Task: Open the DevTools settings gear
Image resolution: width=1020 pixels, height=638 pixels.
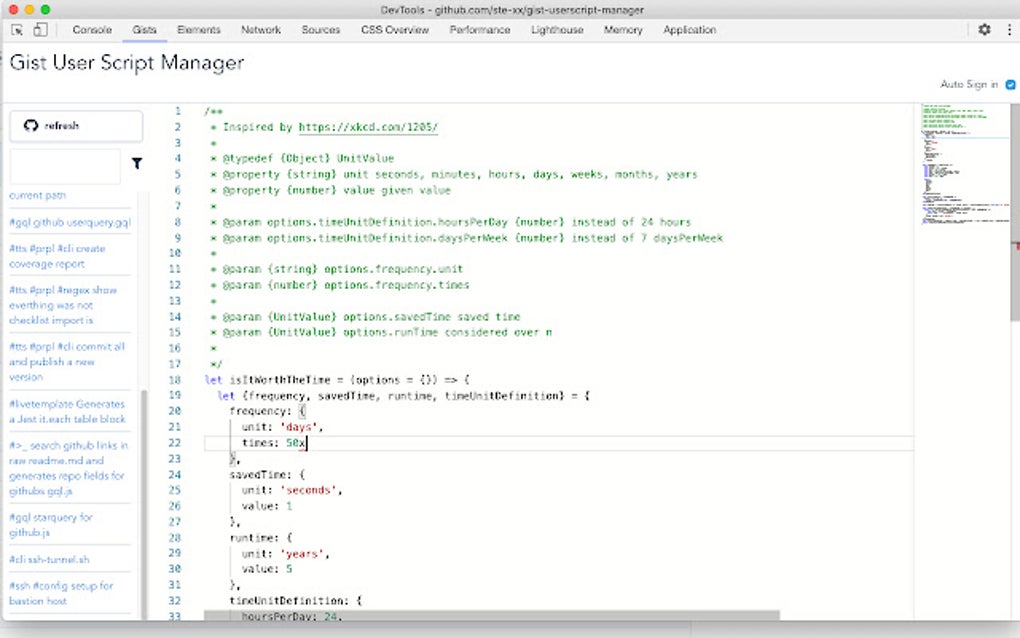Action: [x=985, y=30]
